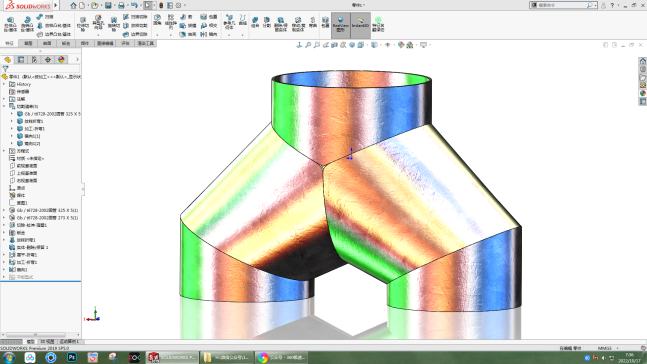Click the Rebuild traffic light icon

pos(161,5)
